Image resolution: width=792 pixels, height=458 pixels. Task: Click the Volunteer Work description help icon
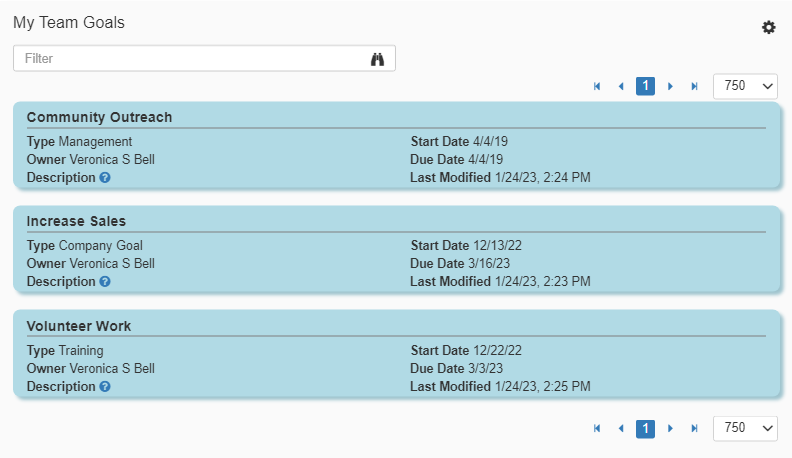pos(105,386)
